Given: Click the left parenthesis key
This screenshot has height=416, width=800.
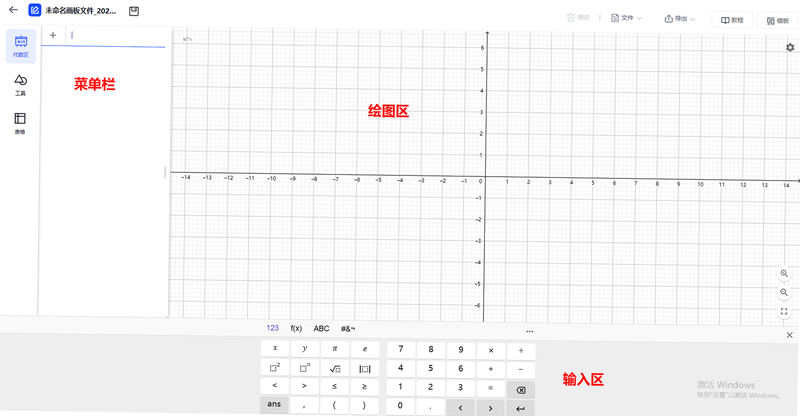Looking at the screenshot, I should point(334,405).
